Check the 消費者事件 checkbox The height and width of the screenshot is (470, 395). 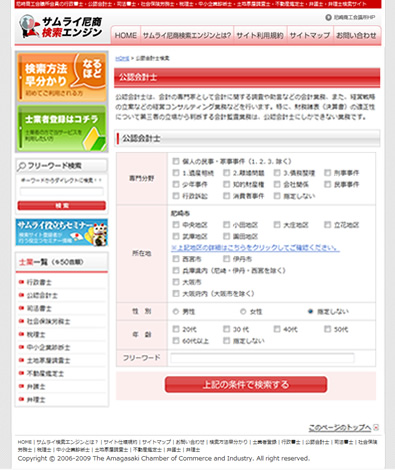tap(227, 196)
